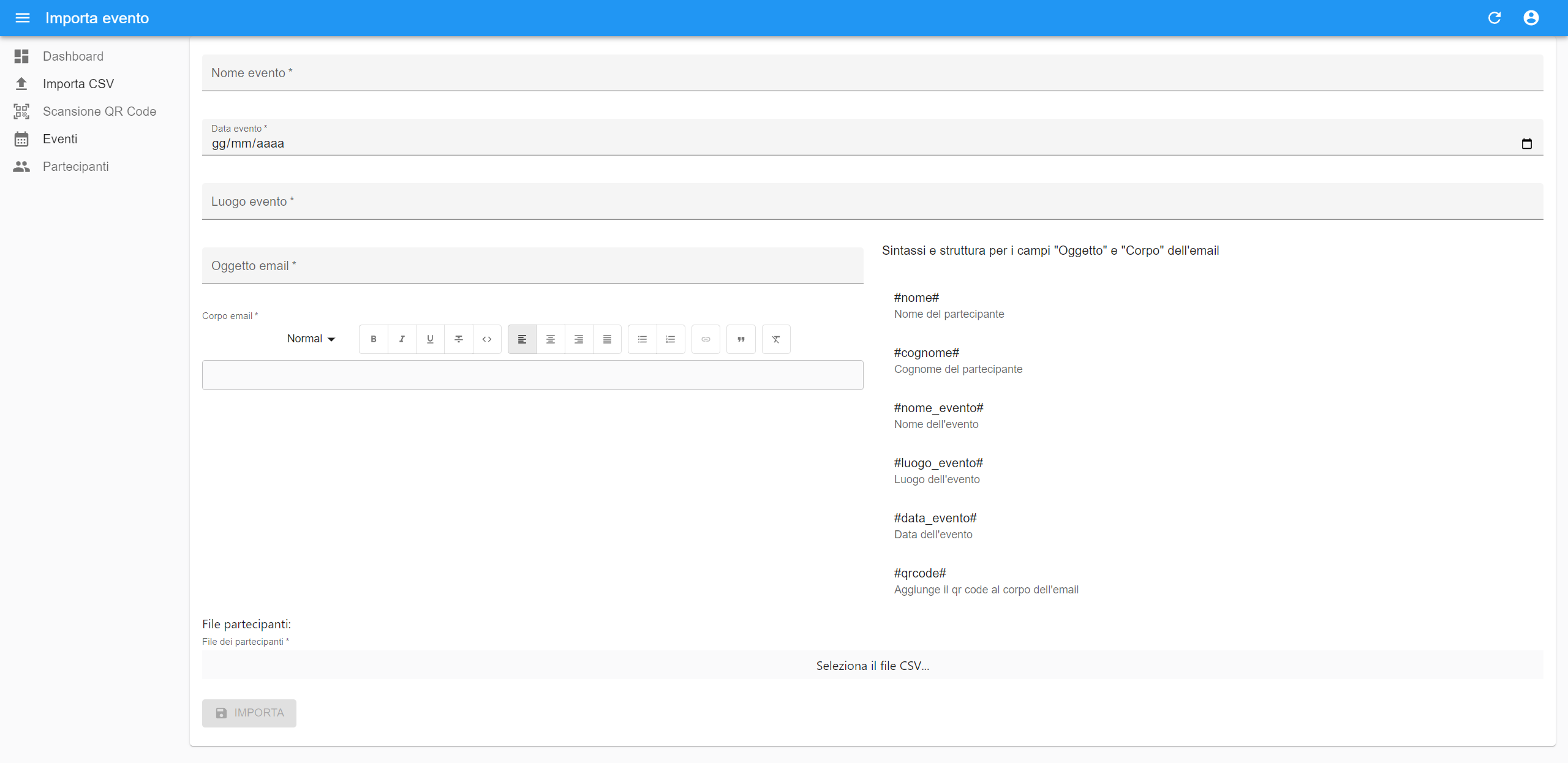Toggle underline formatting in email editor

[x=430, y=339]
